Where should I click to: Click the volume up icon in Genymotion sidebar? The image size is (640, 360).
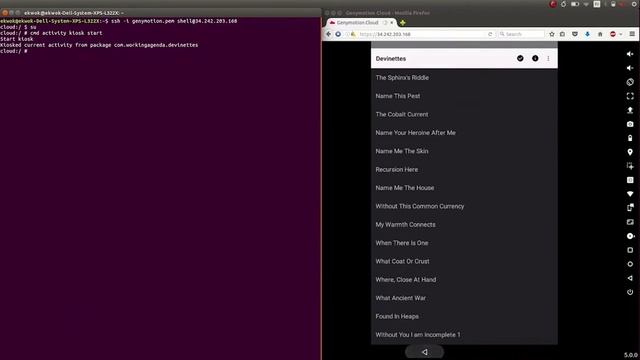click(x=630, y=54)
